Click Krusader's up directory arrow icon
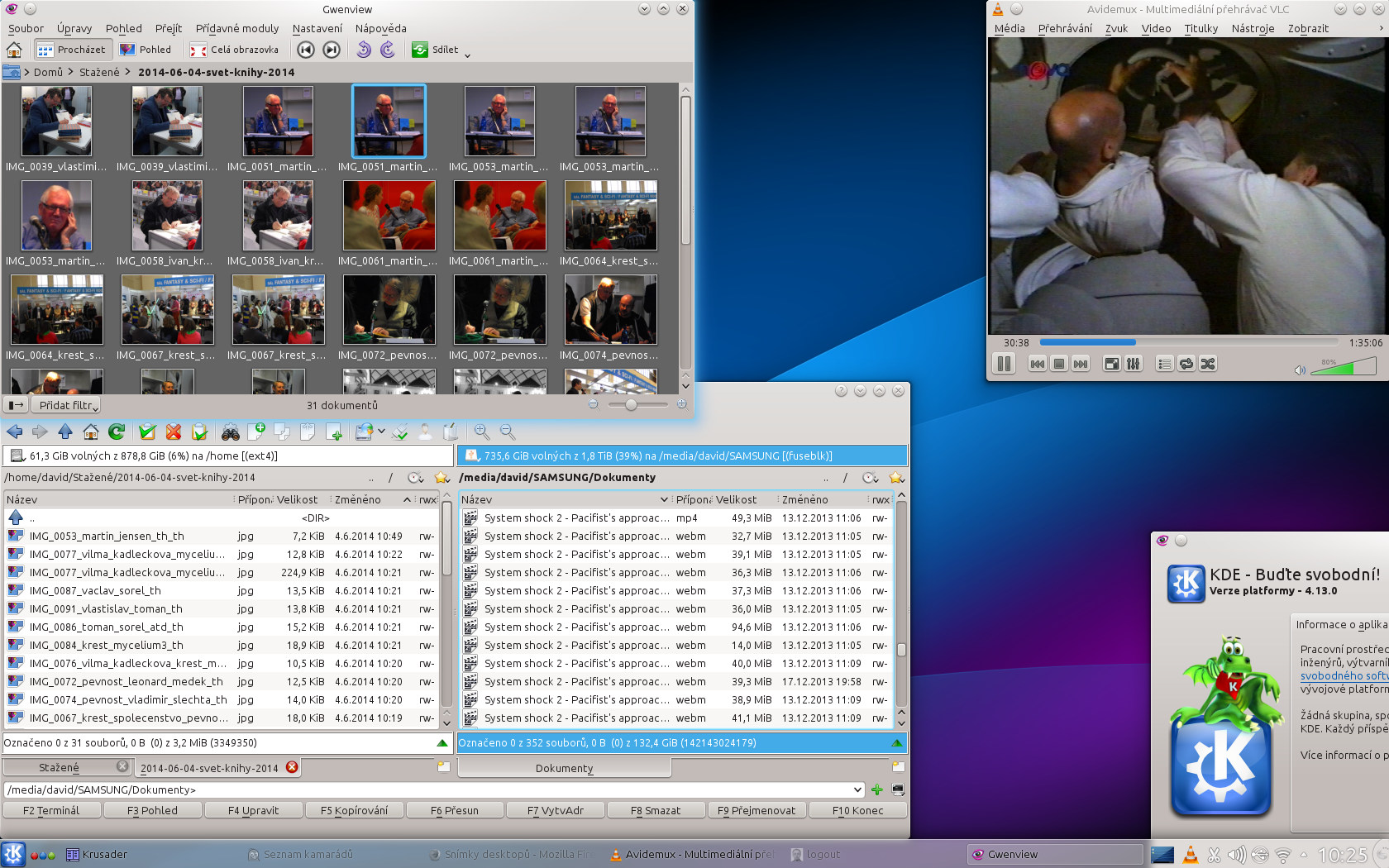This screenshot has height=868, width=1389. 65,432
